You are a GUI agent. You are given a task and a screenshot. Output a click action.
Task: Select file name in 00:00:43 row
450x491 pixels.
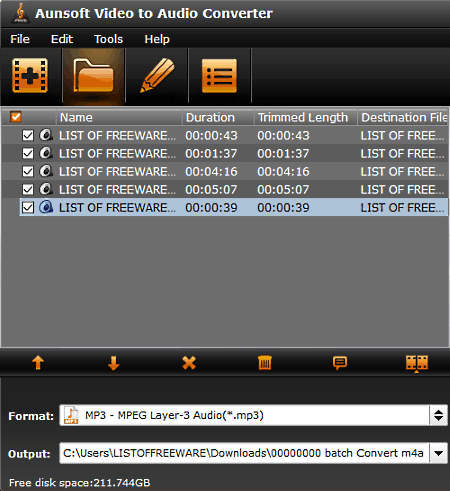click(x=117, y=136)
